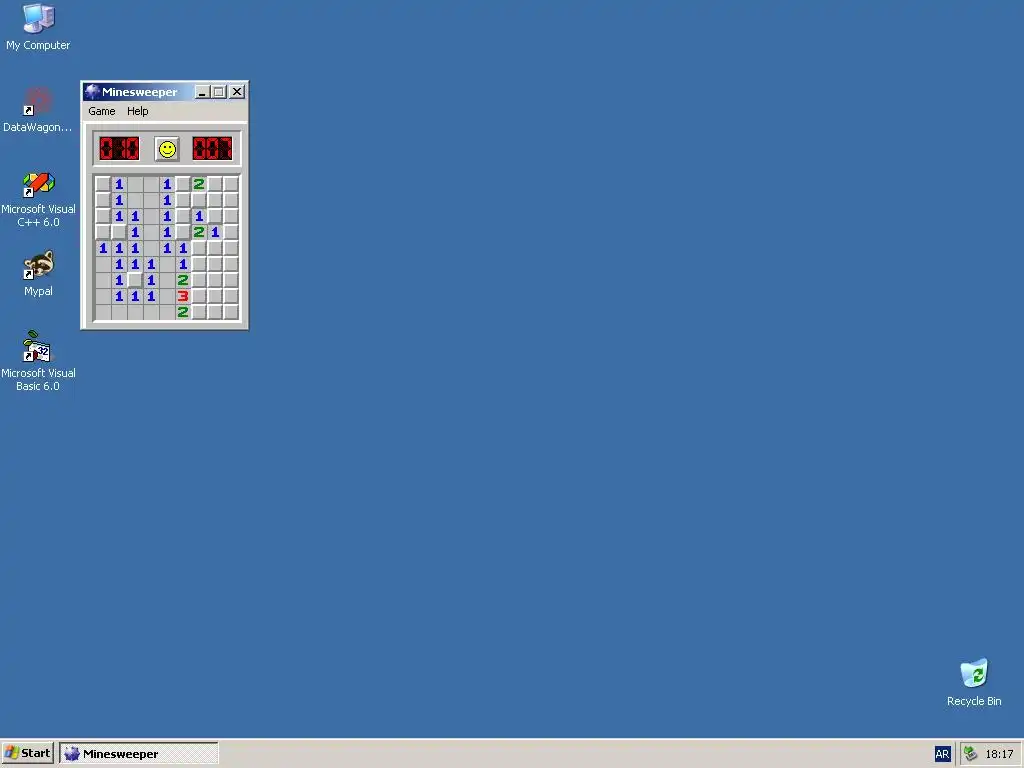Viewport: 1024px width, 768px height.
Task: Uncover the covered square surrounded by eight 1s
Action: [135, 280]
